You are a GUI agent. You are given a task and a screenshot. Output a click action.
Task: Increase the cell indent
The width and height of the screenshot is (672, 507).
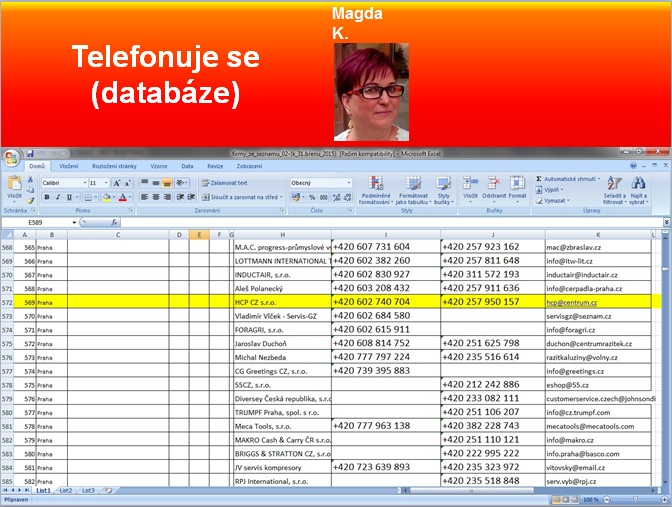pyautogui.click(x=191, y=197)
